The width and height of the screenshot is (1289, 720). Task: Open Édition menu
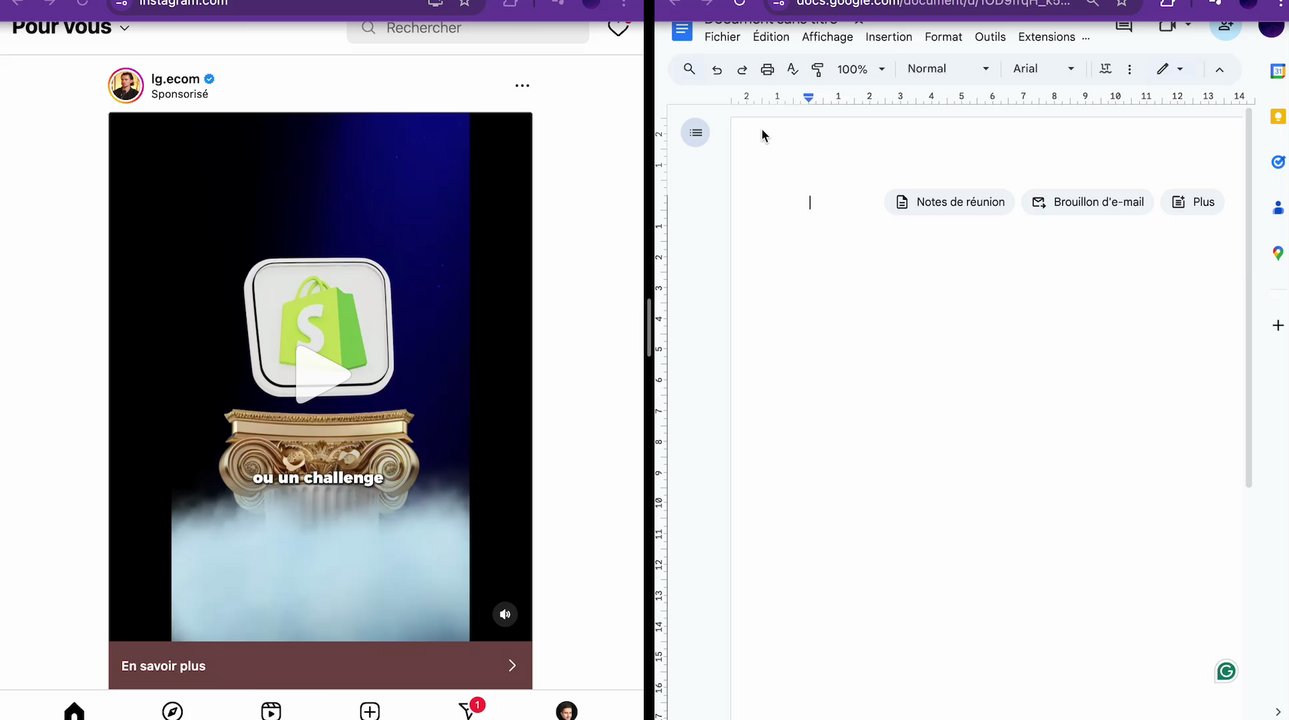pos(771,37)
